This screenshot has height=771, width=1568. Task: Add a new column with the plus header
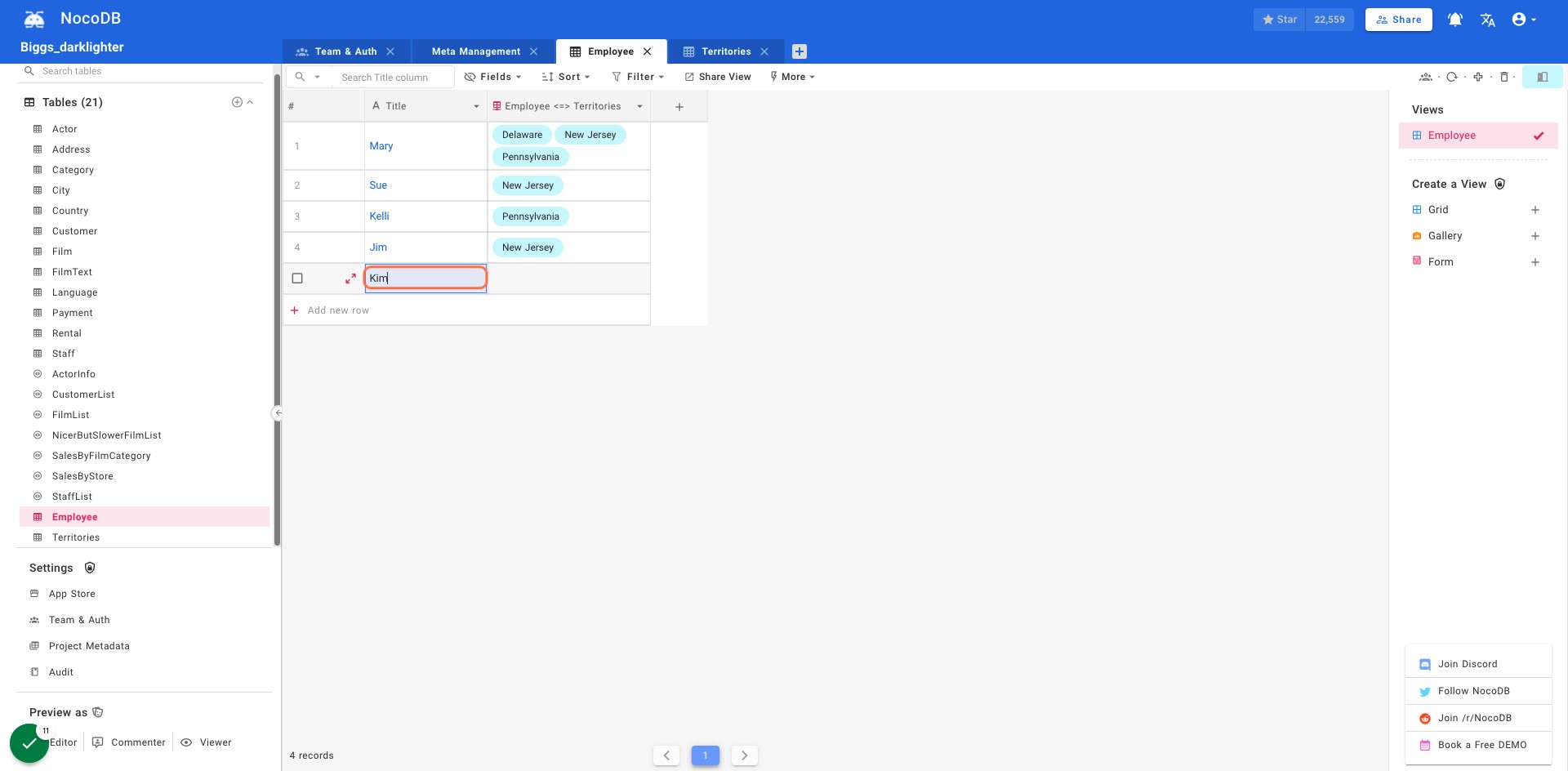[x=679, y=106]
